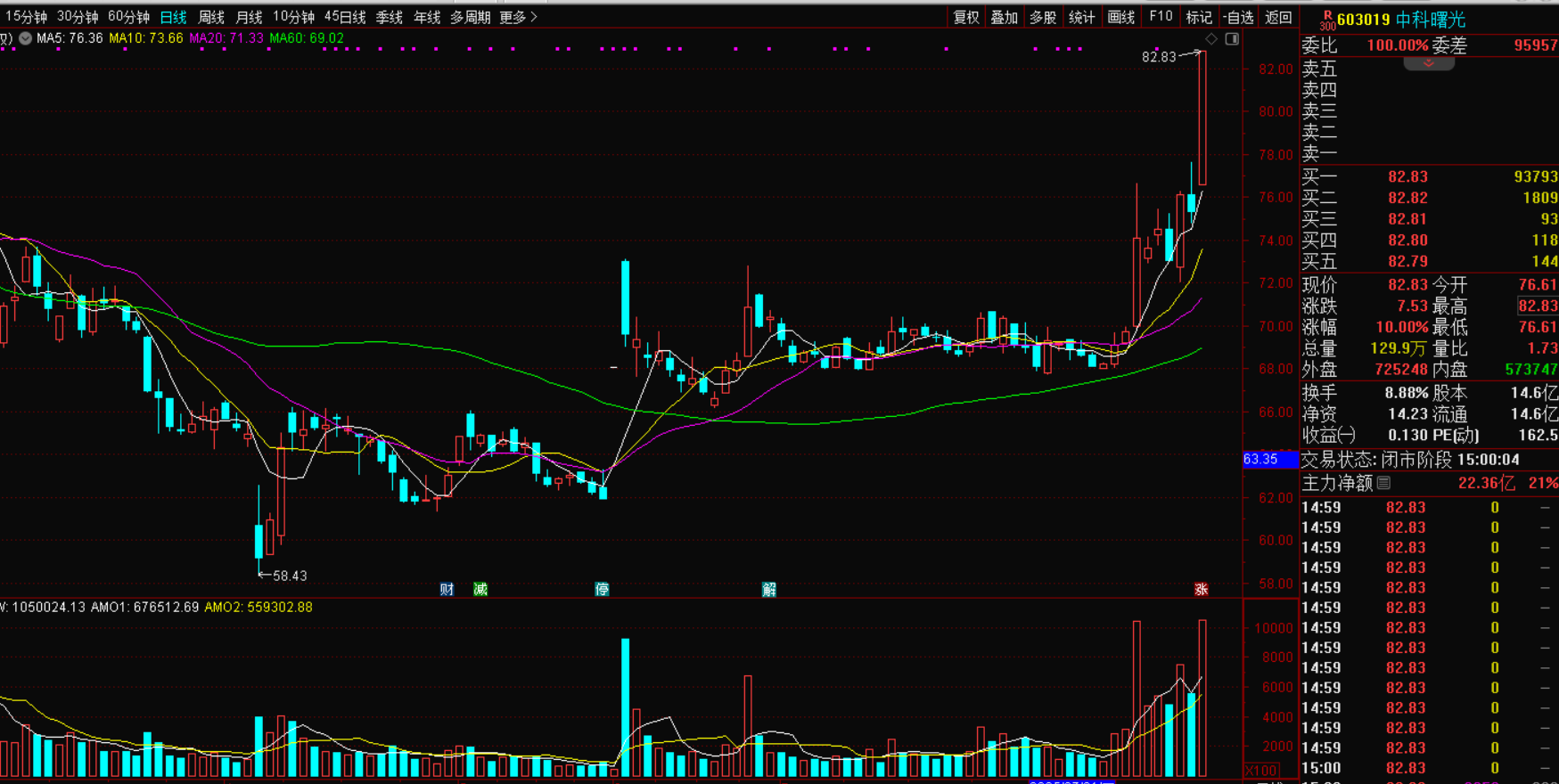
Task: Open the 季线 quarterly chart tab
Action: (x=389, y=17)
